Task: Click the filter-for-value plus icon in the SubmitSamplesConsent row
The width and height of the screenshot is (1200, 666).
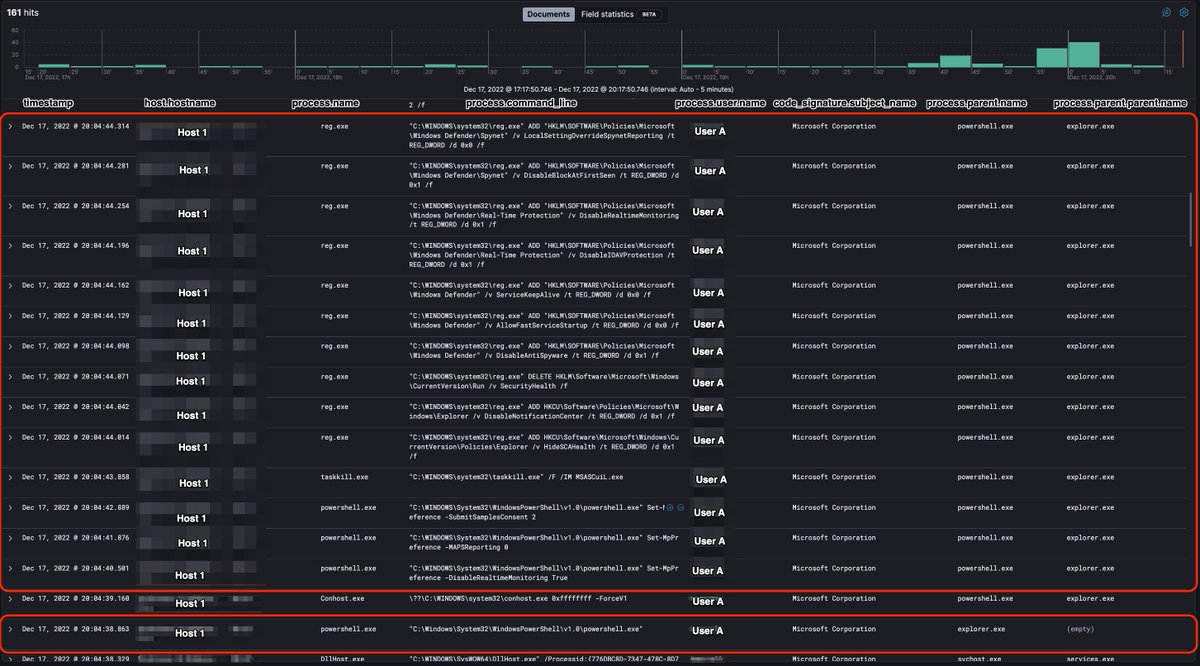Action: 671,507
